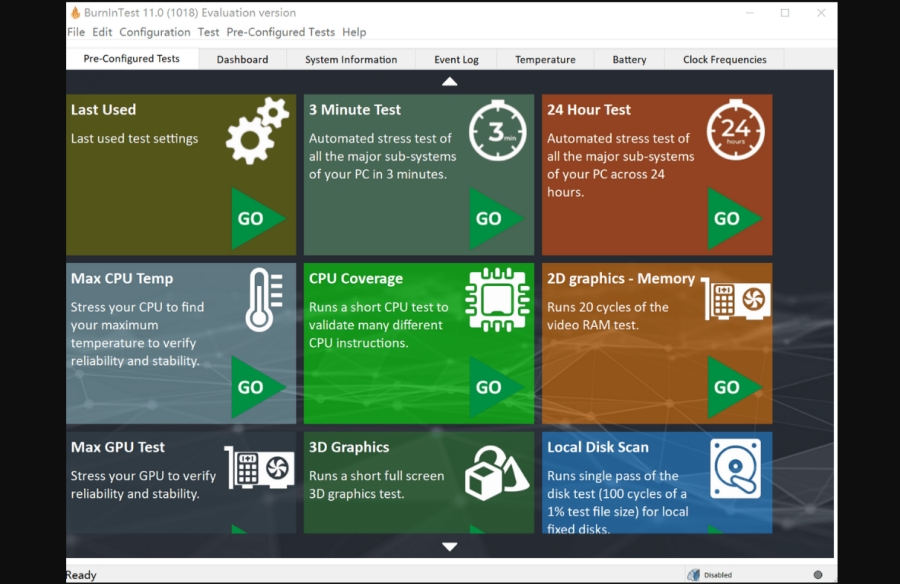
Task: Switch to the Event Log tab
Action: click(456, 60)
